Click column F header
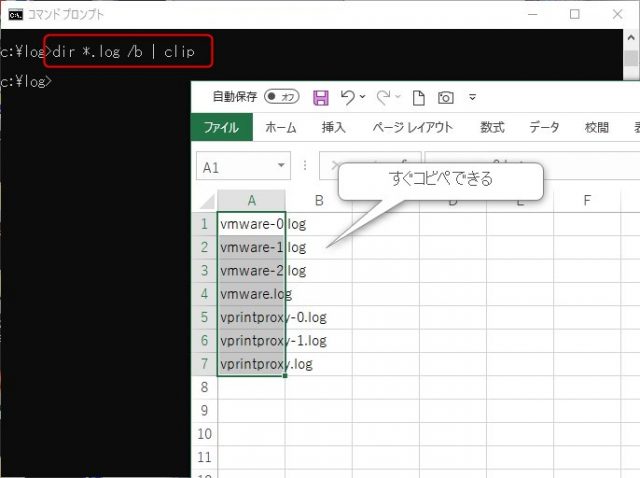The width and height of the screenshot is (640, 478). tap(586, 200)
